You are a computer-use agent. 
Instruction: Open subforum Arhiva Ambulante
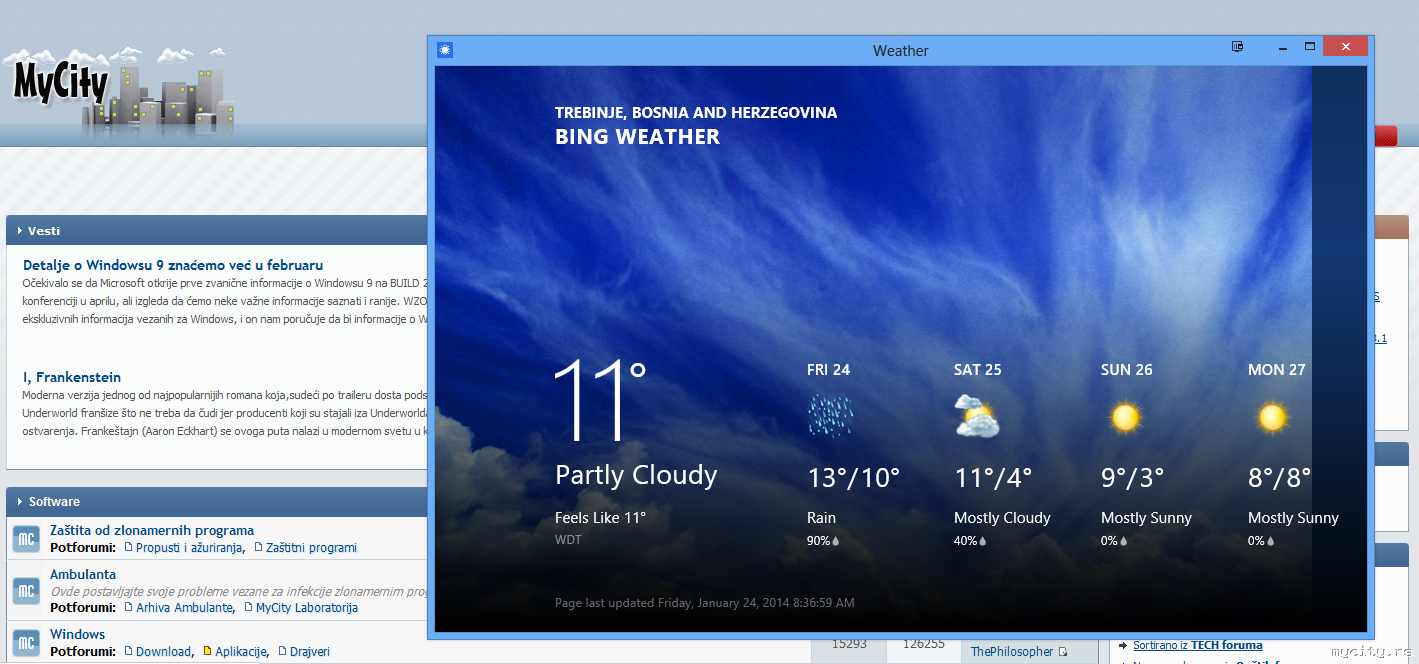(185, 608)
